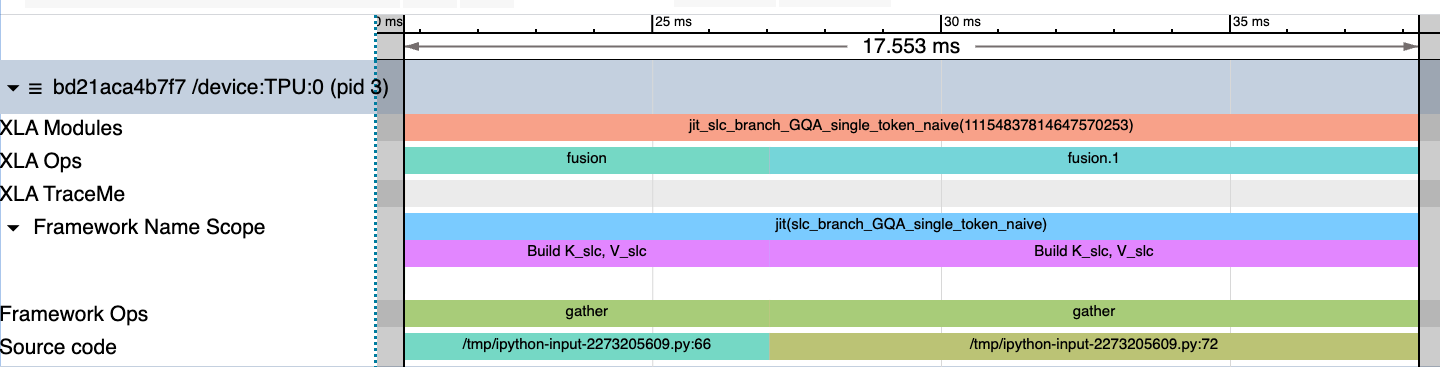The width and height of the screenshot is (1440, 367).
Task: Open the hamburger menu beside bd21aca4b7f7
Action: pyautogui.click(x=34, y=88)
